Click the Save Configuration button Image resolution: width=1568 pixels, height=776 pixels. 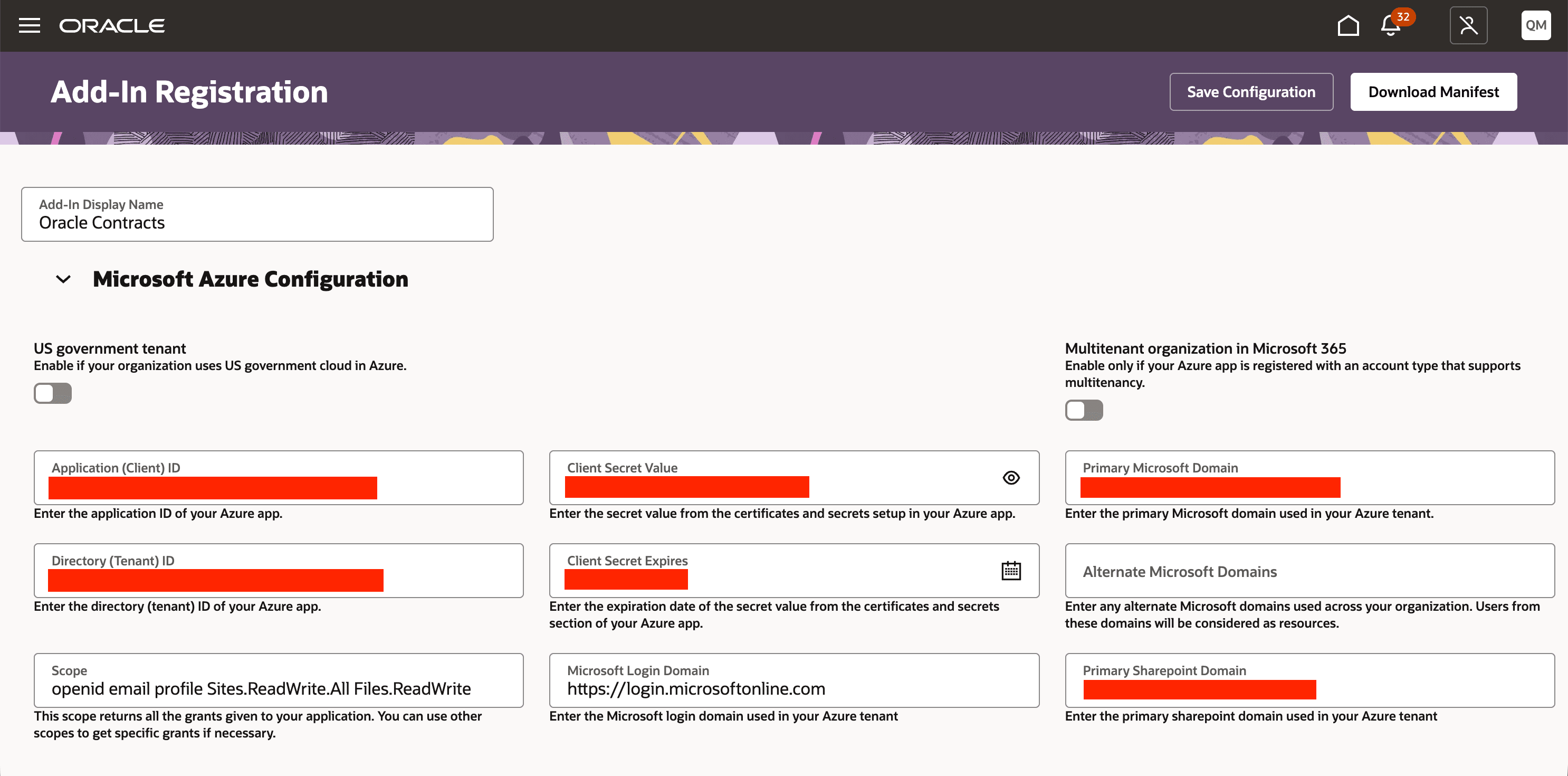[1251, 92]
